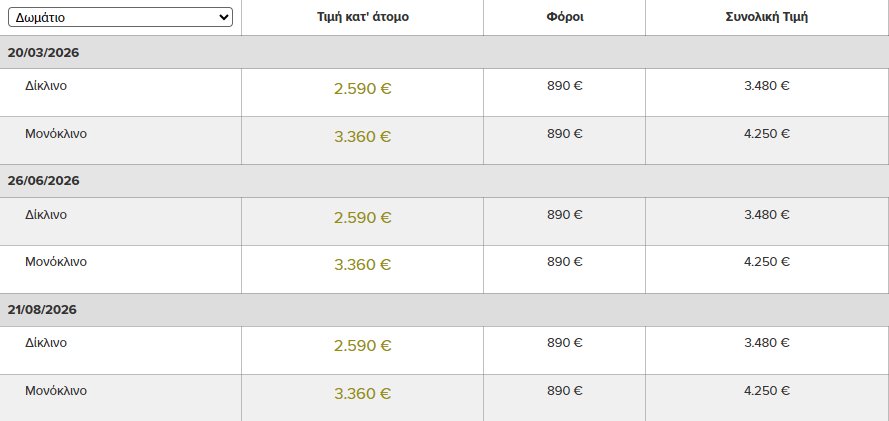
Task: Click the 890 € tax for 26/06/2026 Δίκλινο
Action: (564, 215)
